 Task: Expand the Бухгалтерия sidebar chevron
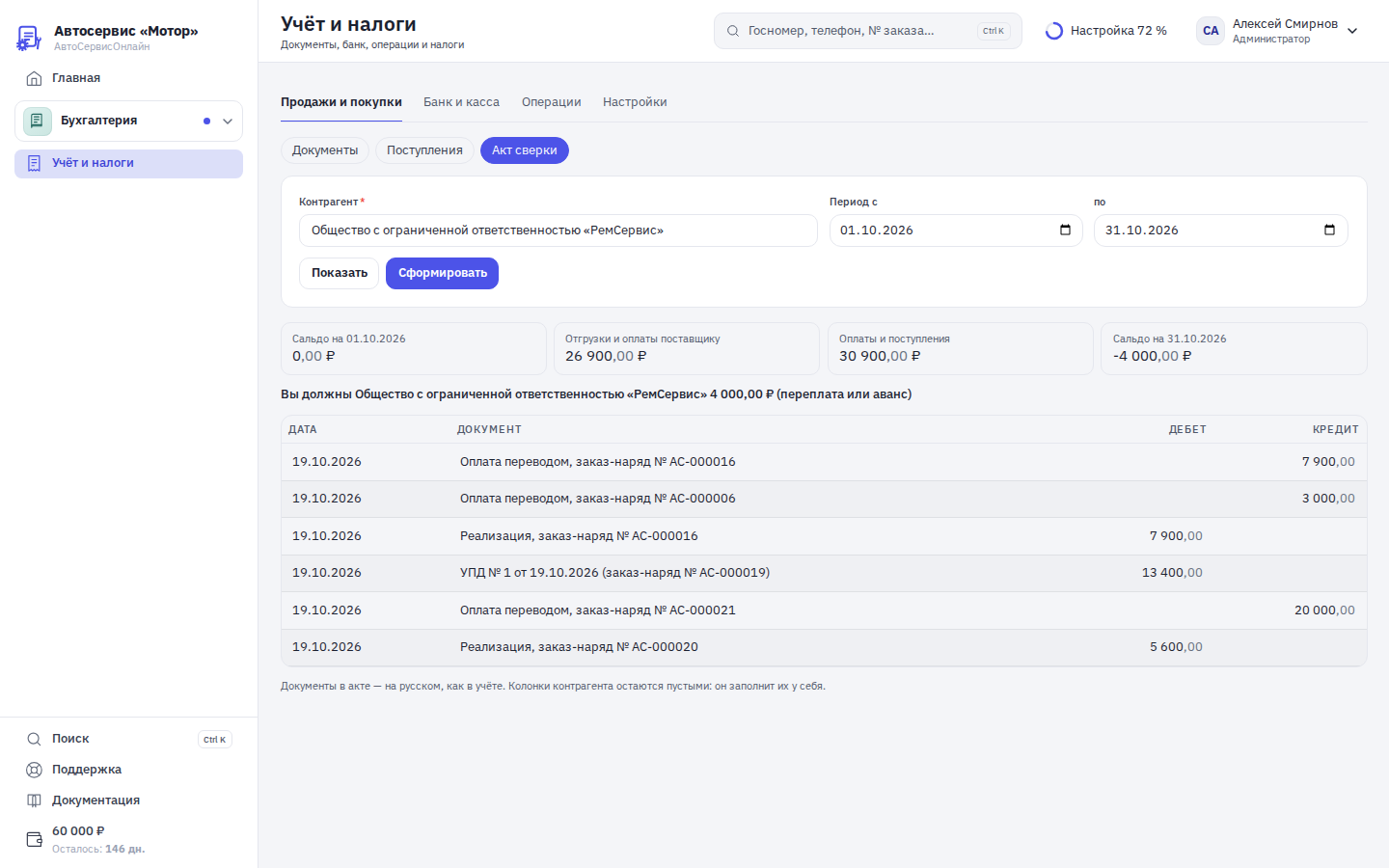coord(228,122)
